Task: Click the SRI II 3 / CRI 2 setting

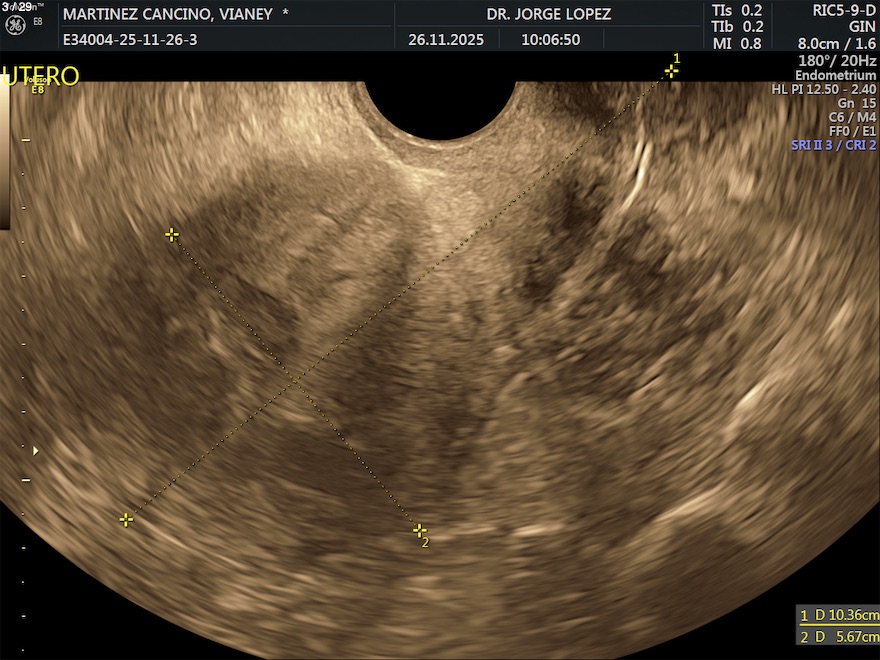Action: [833, 145]
